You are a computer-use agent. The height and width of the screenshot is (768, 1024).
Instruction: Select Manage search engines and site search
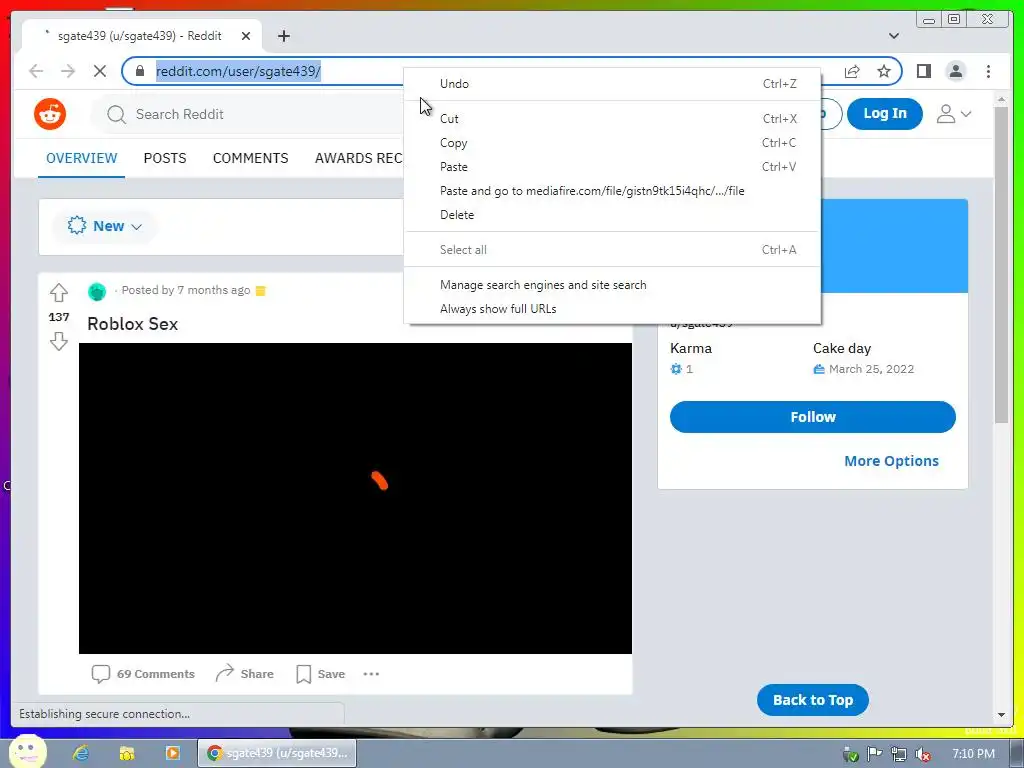coord(613,285)
